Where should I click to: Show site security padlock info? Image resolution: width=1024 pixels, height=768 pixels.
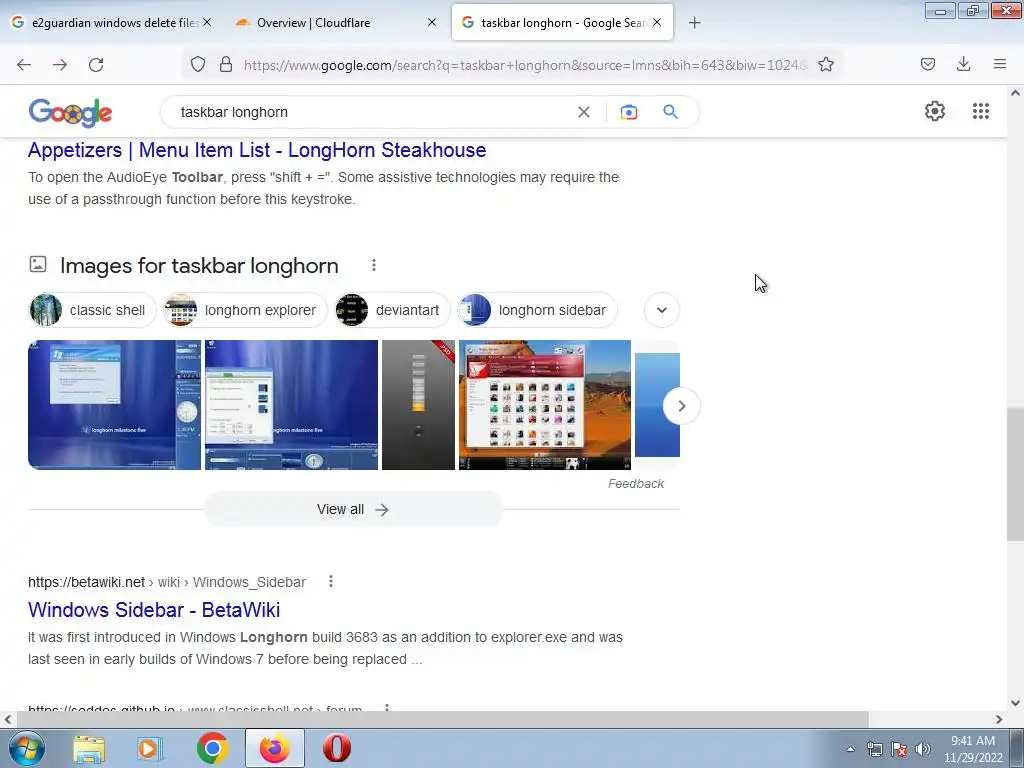[226, 65]
